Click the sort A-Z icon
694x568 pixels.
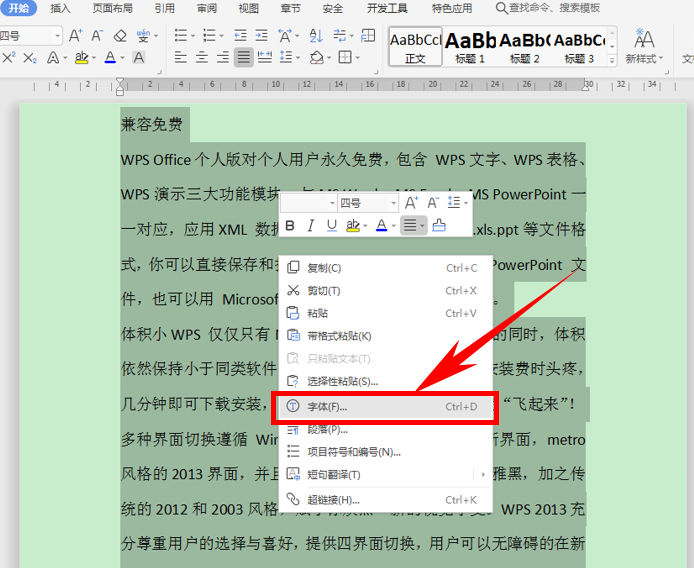[x=316, y=35]
